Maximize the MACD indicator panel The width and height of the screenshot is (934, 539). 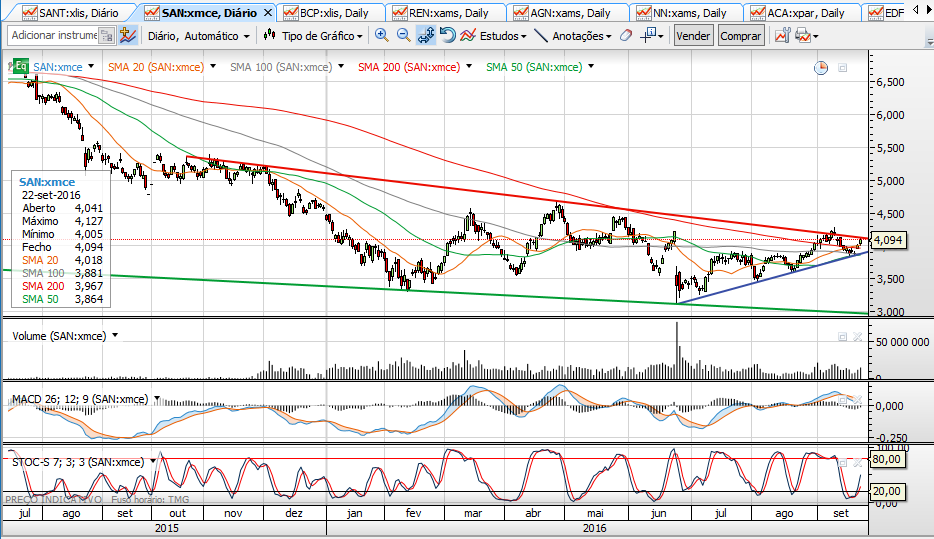(842, 400)
